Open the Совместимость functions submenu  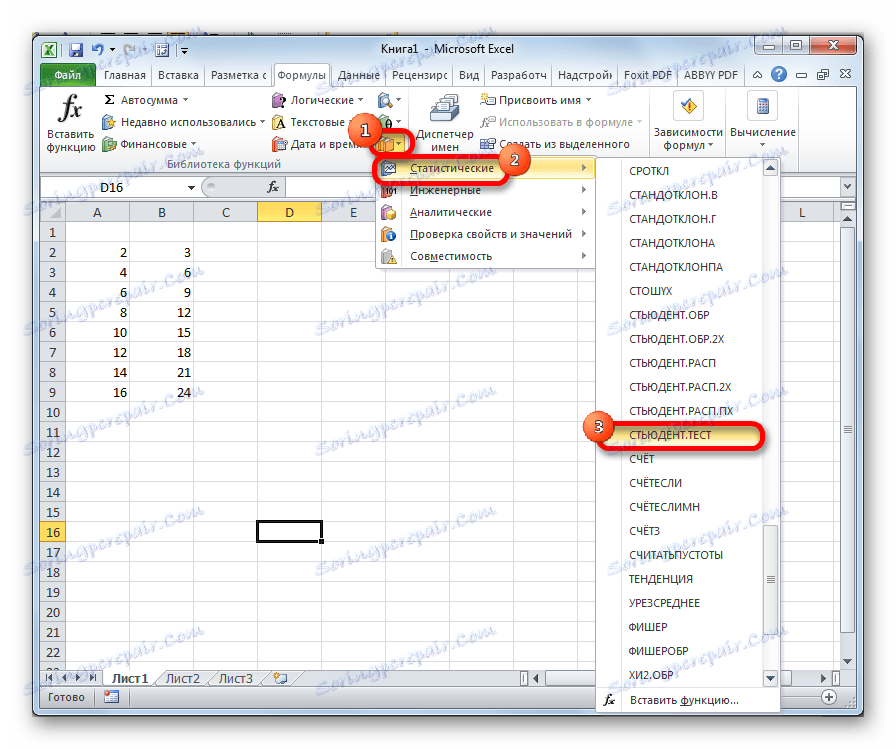click(485, 256)
